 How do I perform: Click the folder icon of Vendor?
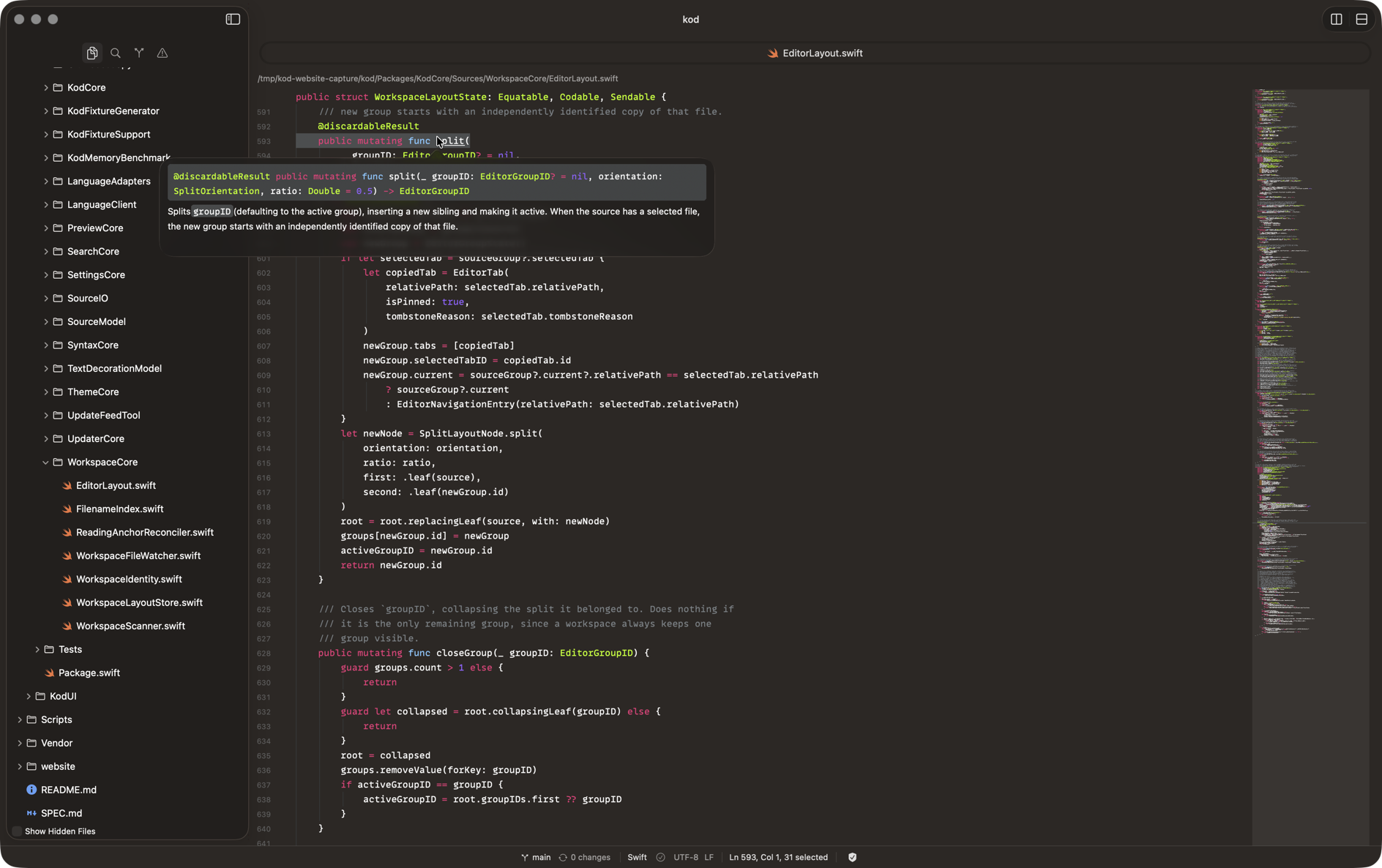click(x=31, y=743)
